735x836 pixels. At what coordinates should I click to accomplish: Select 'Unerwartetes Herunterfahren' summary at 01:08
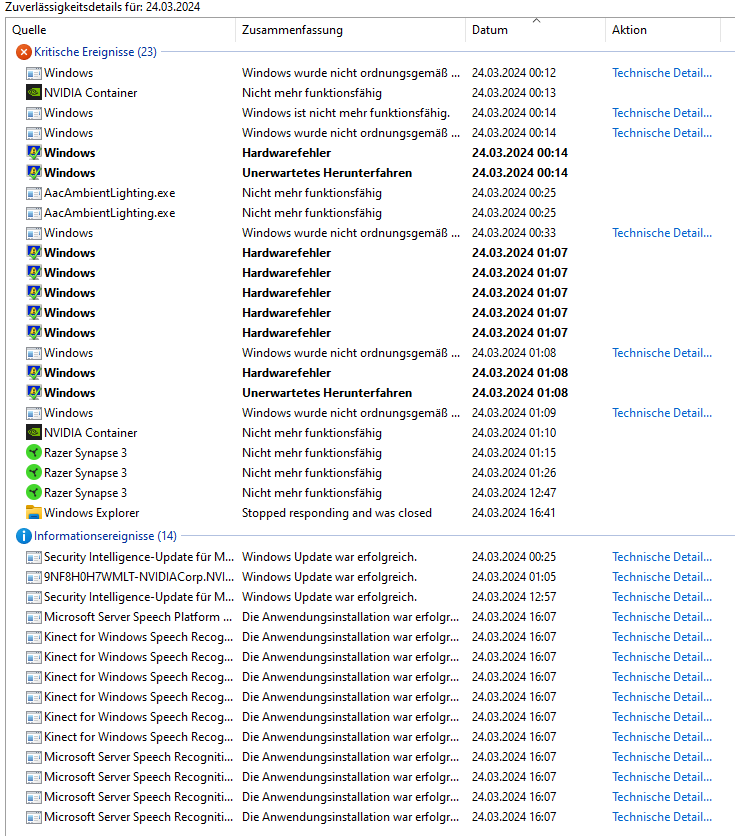point(327,392)
